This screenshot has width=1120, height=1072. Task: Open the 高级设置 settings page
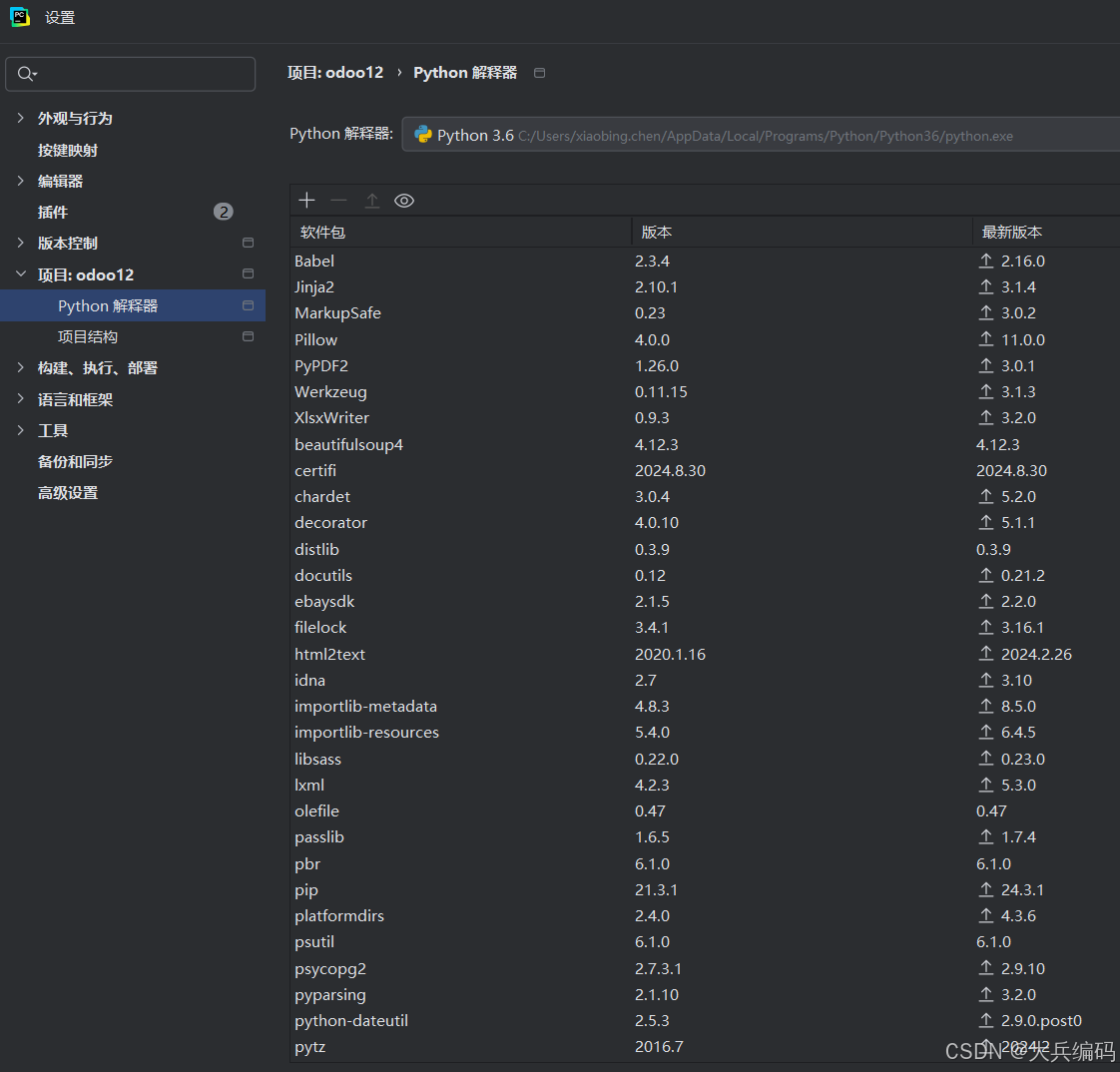coord(68,493)
